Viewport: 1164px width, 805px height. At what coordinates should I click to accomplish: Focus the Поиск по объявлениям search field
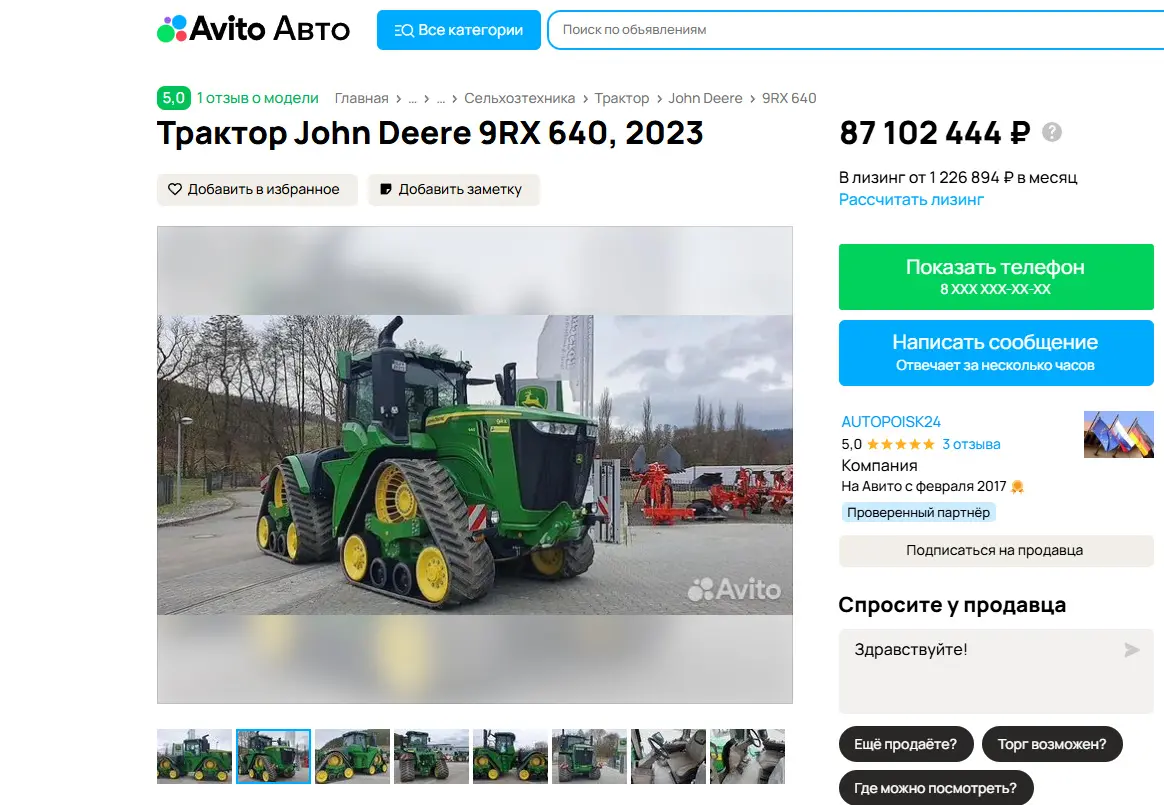[x=855, y=30]
